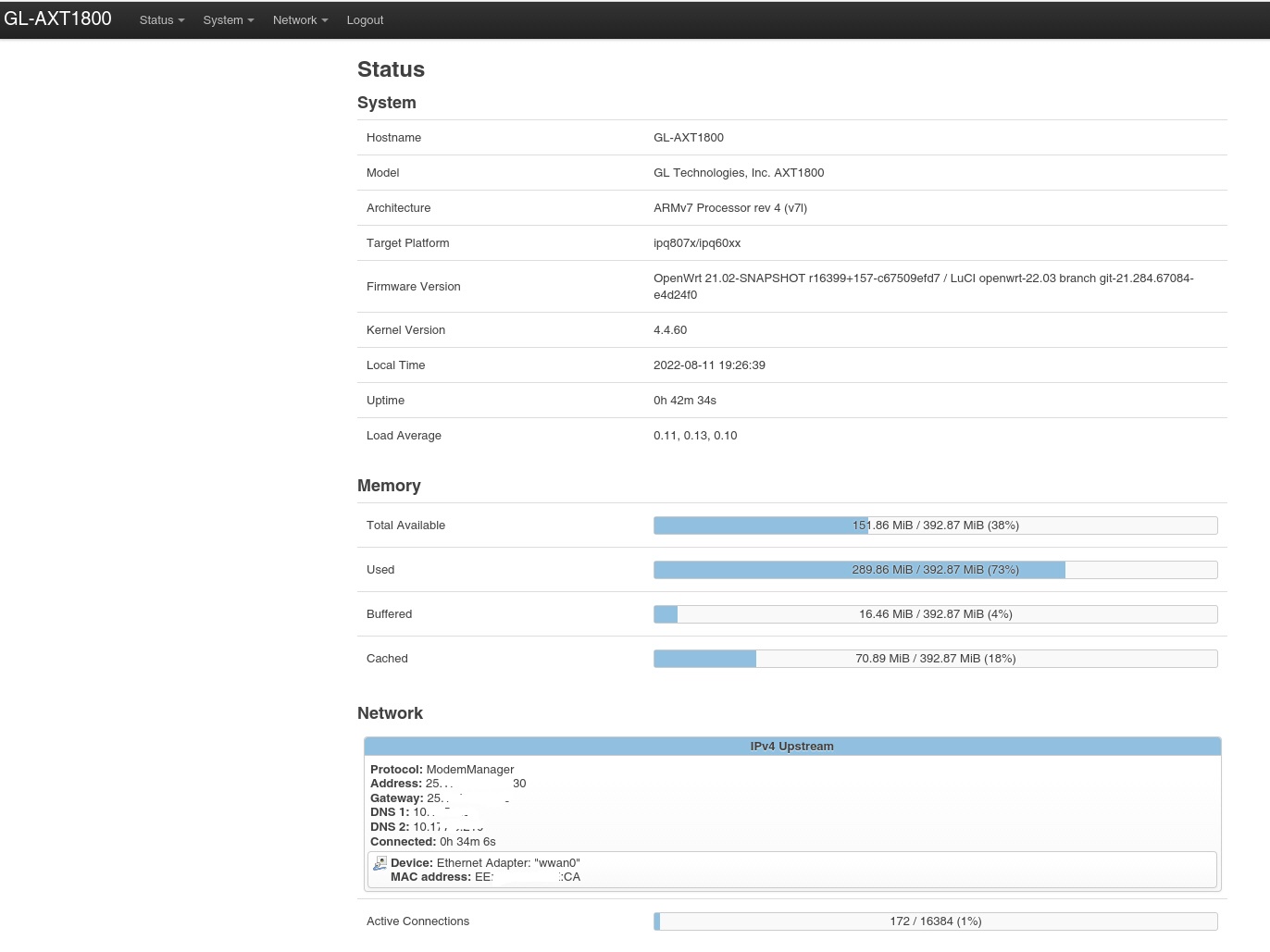Click the Architecture ARMv7 value
Viewport: 1270px width, 952px height.
[730, 208]
